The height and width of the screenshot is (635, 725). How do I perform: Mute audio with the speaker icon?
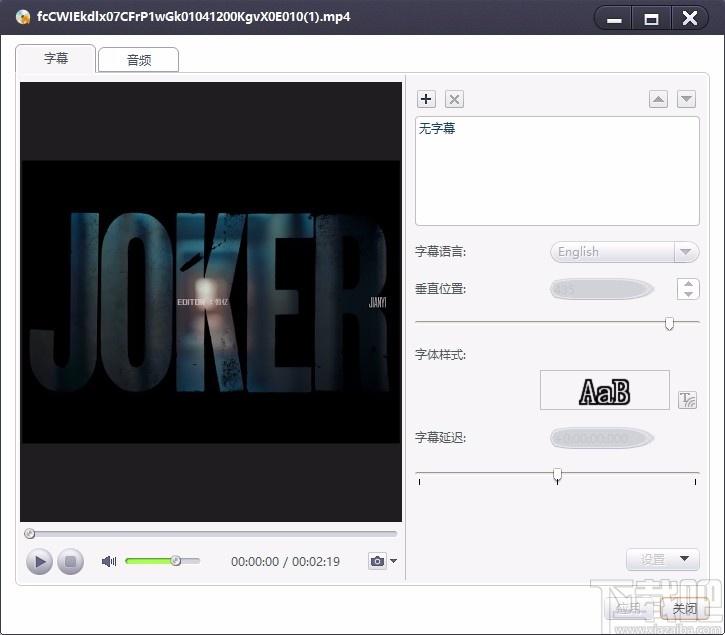[109, 561]
